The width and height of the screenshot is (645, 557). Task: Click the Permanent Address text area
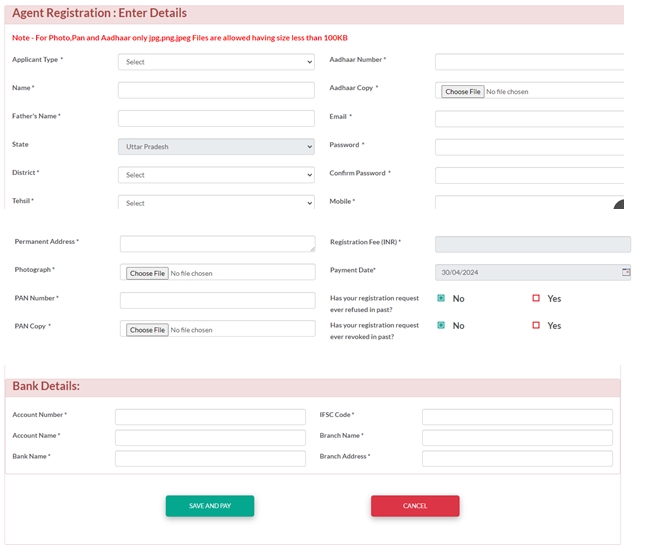coord(218,244)
